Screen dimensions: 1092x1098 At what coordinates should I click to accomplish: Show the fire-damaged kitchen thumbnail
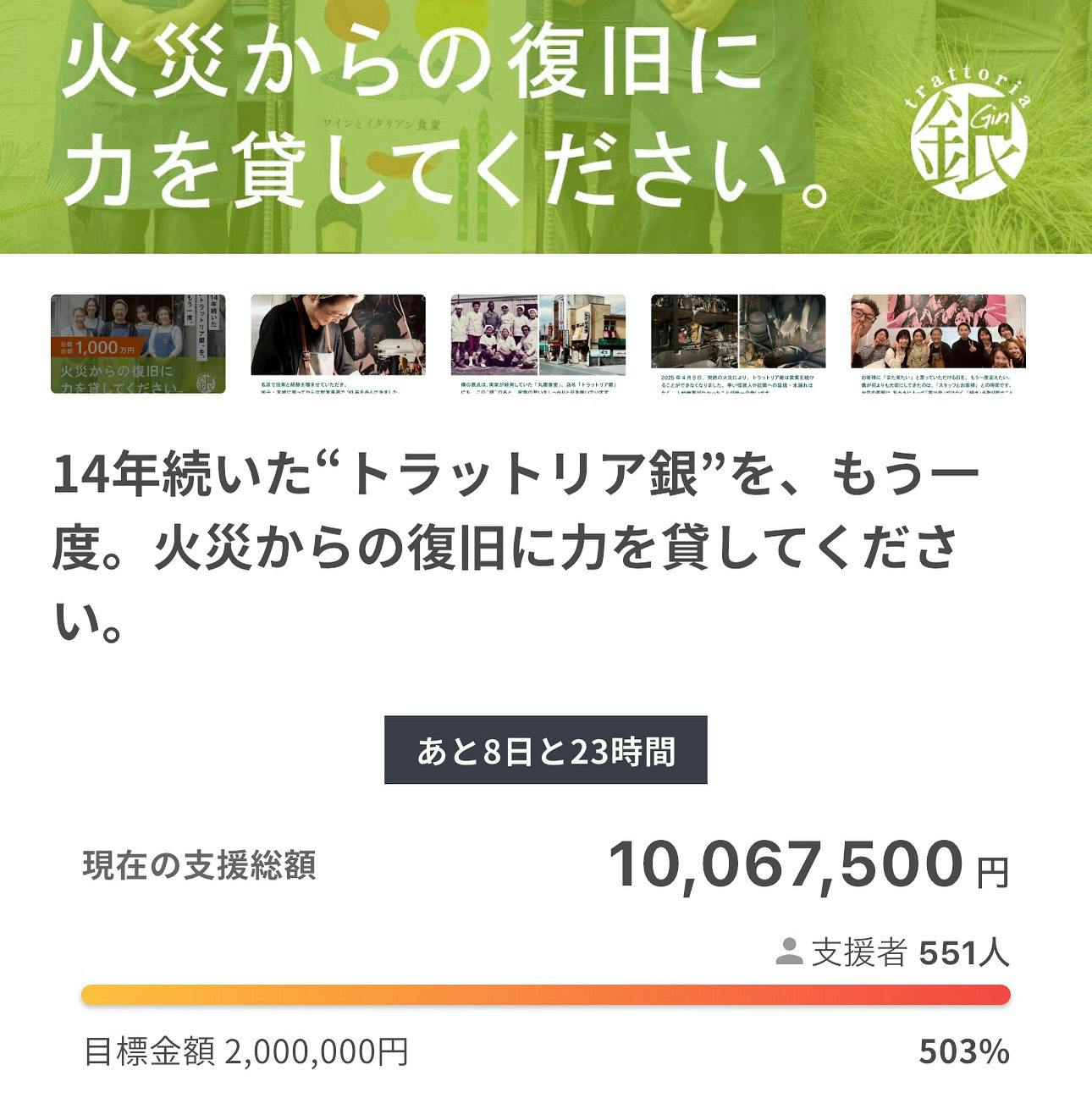click(x=738, y=334)
